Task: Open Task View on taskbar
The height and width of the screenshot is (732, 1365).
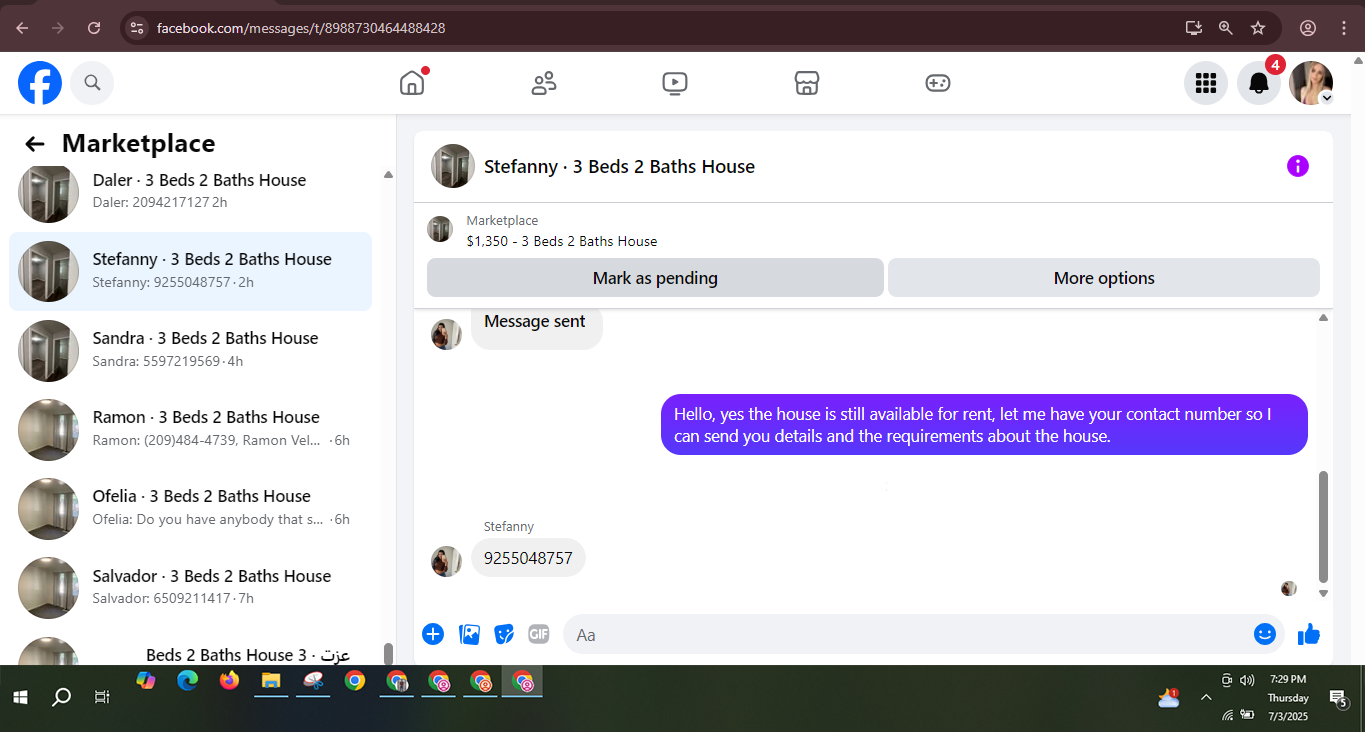Action: (101, 696)
